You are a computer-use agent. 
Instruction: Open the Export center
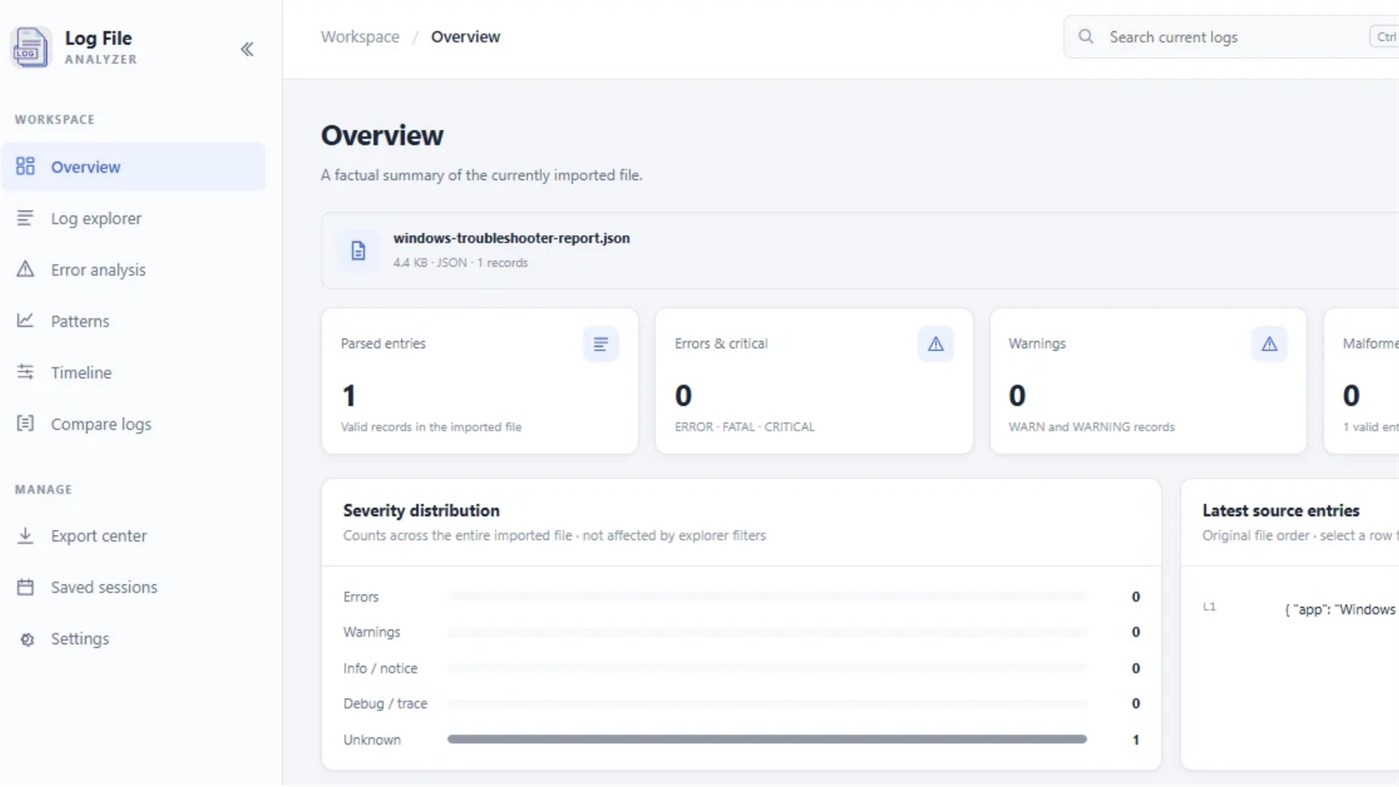click(134, 535)
